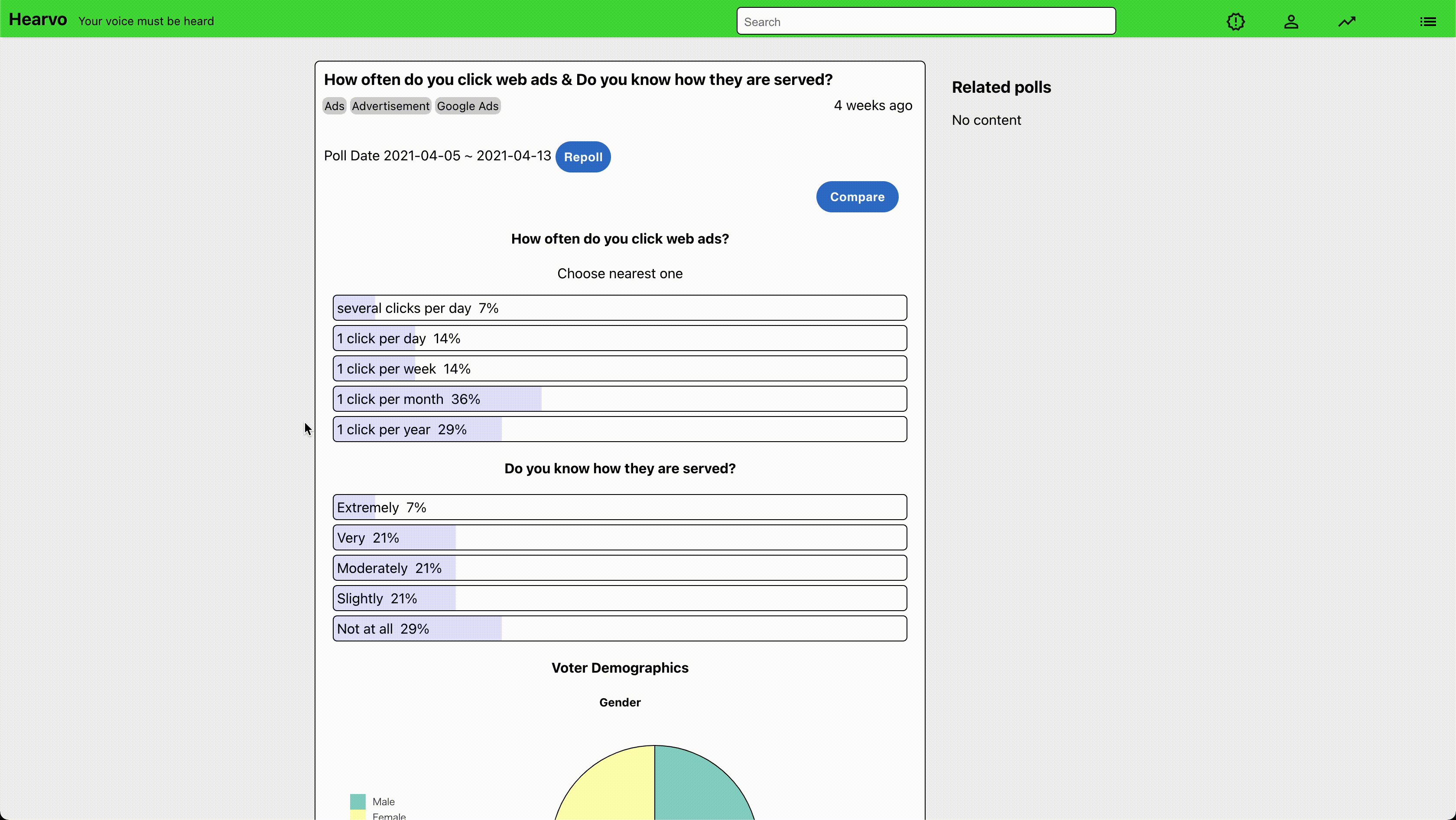This screenshot has width=1456, height=820.
Task: Select the '1 click per day 14%' bar
Action: pyautogui.click(x=620, y=338)
